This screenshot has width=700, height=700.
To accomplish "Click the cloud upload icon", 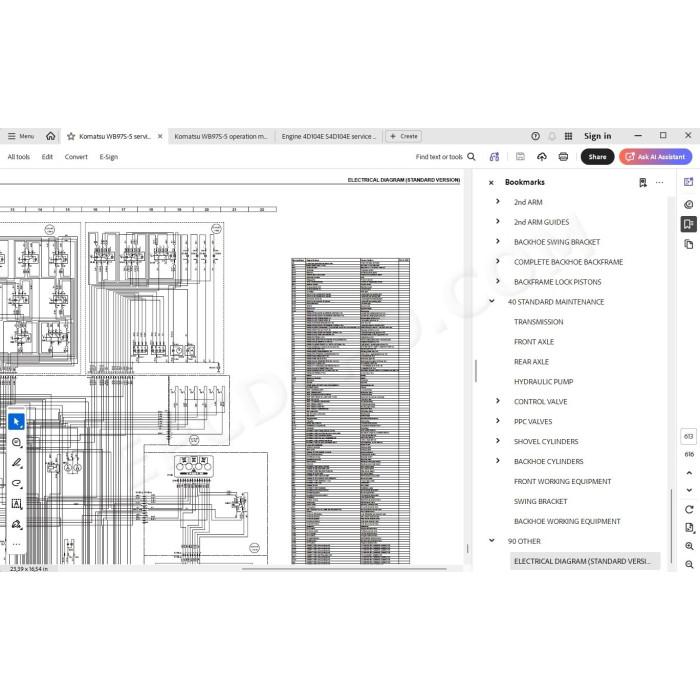I will tap(542, 157).
